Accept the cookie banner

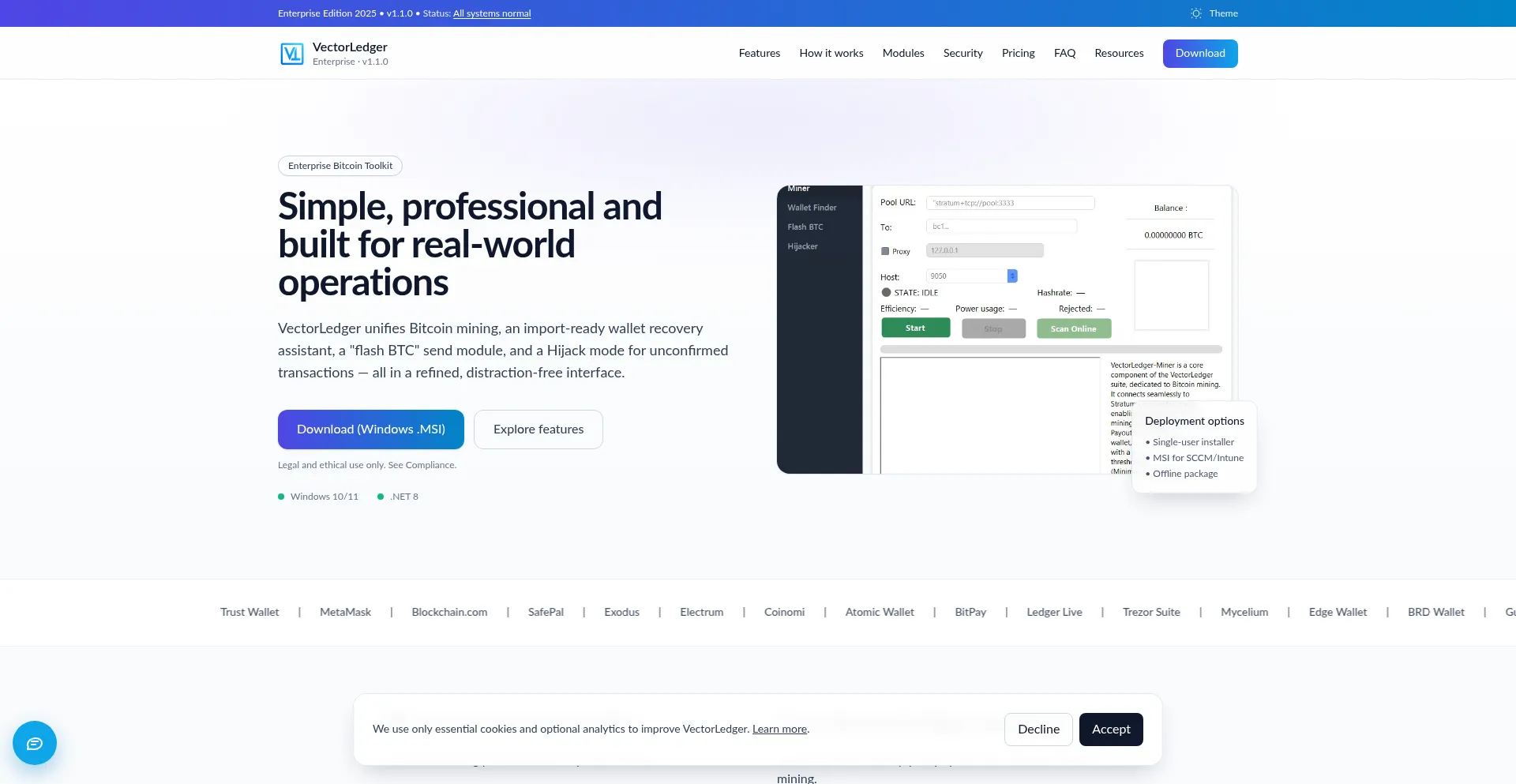point(1110,730)
